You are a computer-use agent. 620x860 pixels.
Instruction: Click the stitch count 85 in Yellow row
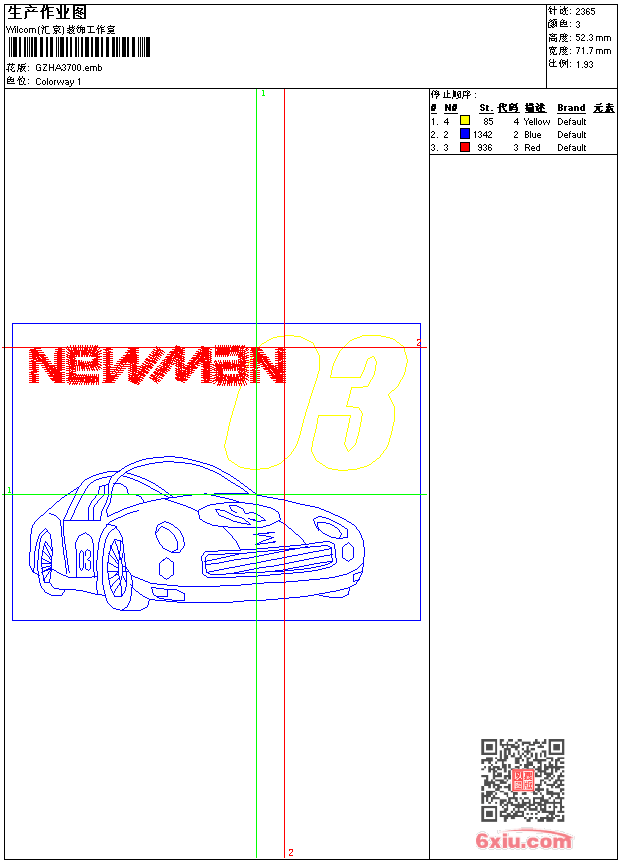[488, 122]
